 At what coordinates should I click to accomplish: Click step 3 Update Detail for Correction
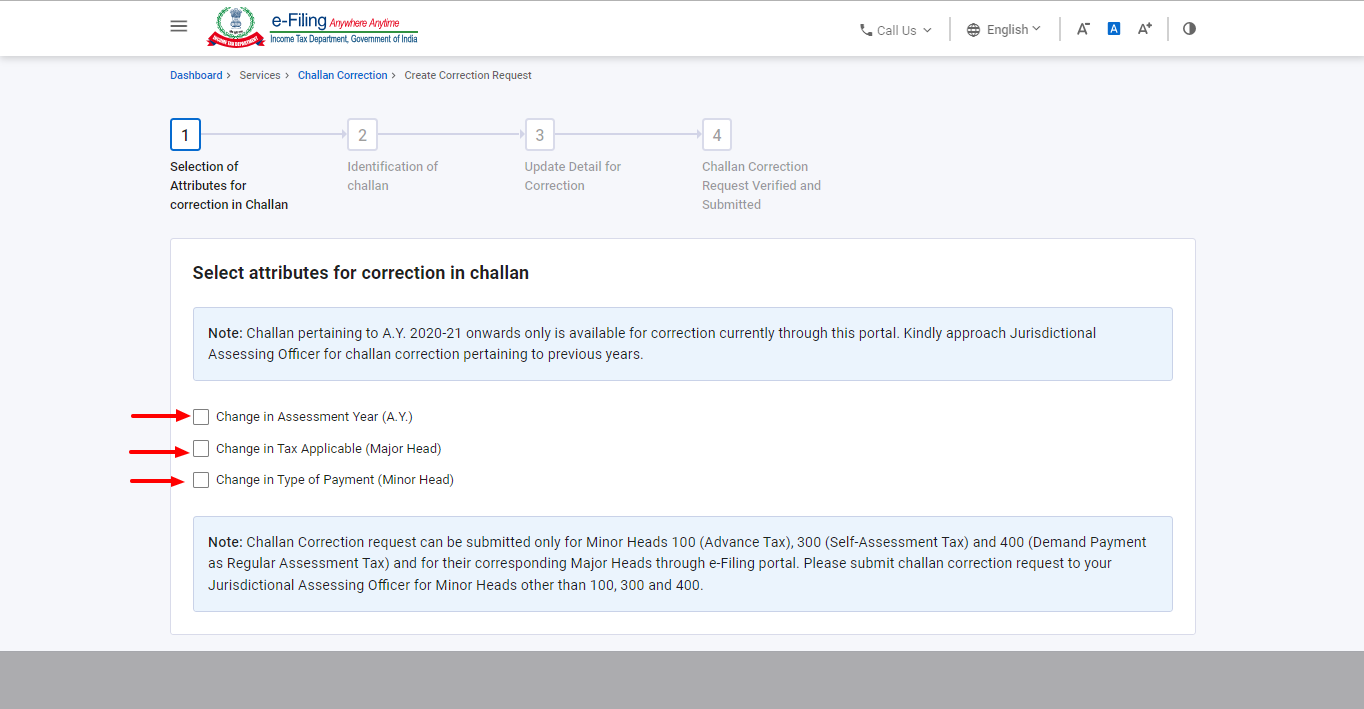(x=539, y=134)
